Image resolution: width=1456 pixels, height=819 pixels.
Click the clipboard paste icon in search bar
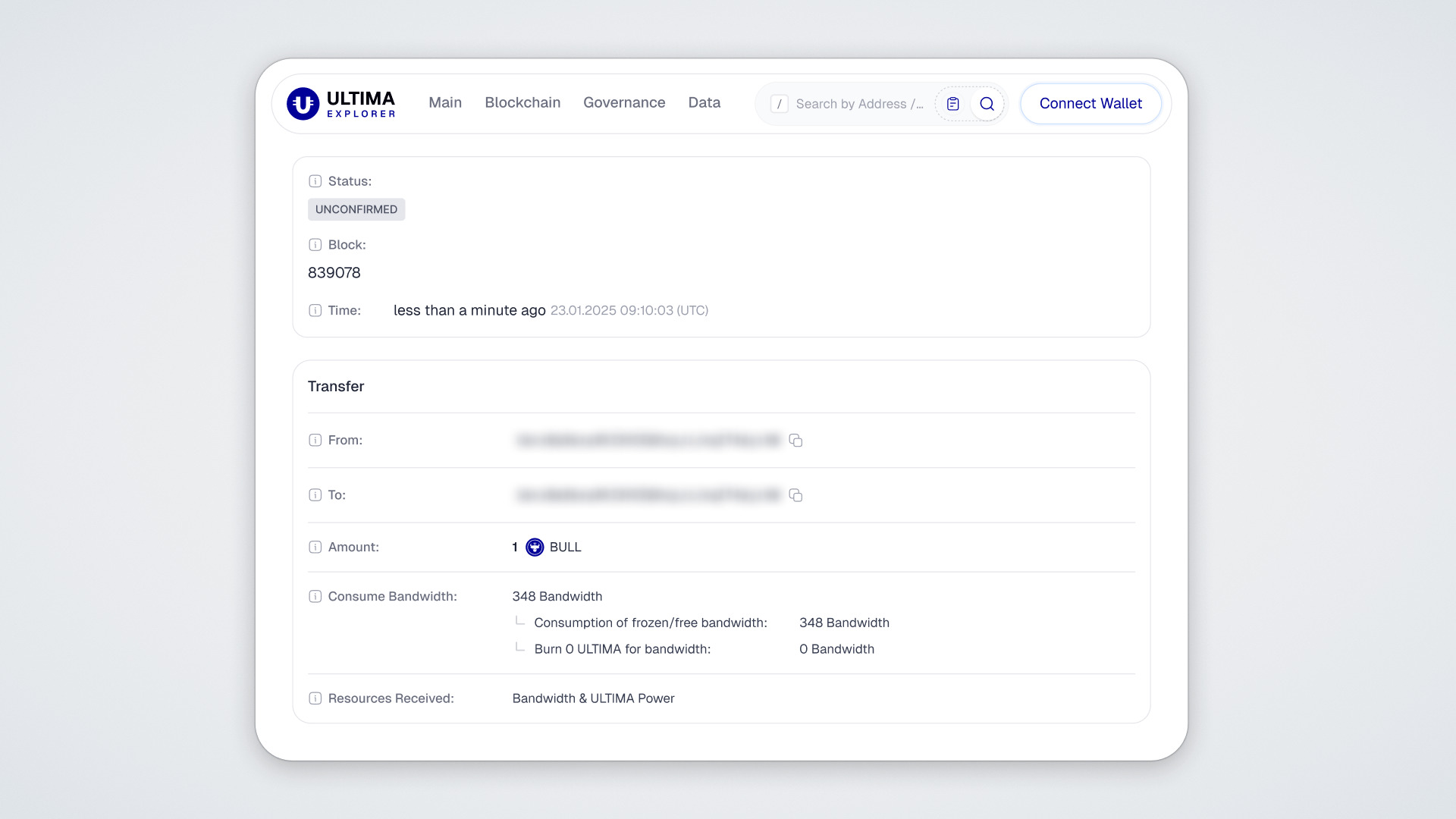(x=953, y=104)
